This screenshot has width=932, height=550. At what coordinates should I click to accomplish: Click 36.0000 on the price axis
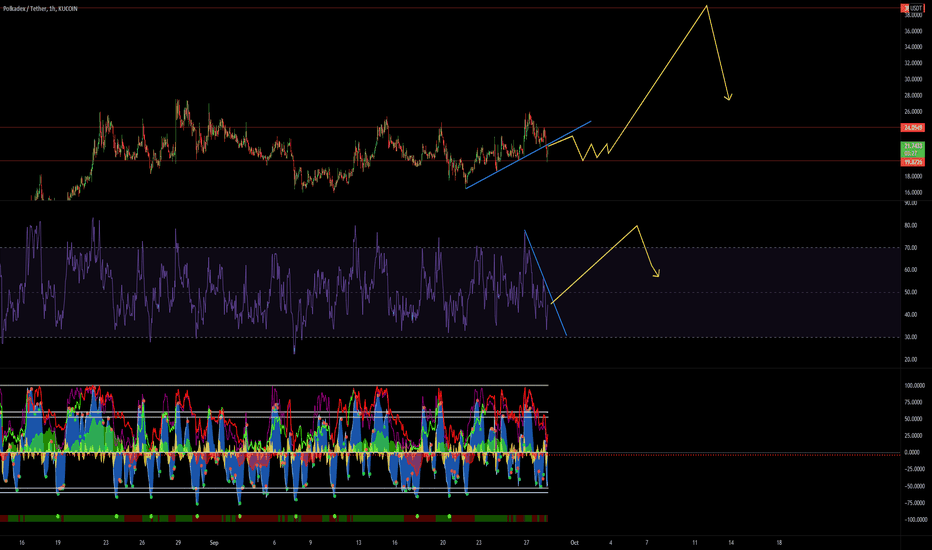tap(913, 31)
